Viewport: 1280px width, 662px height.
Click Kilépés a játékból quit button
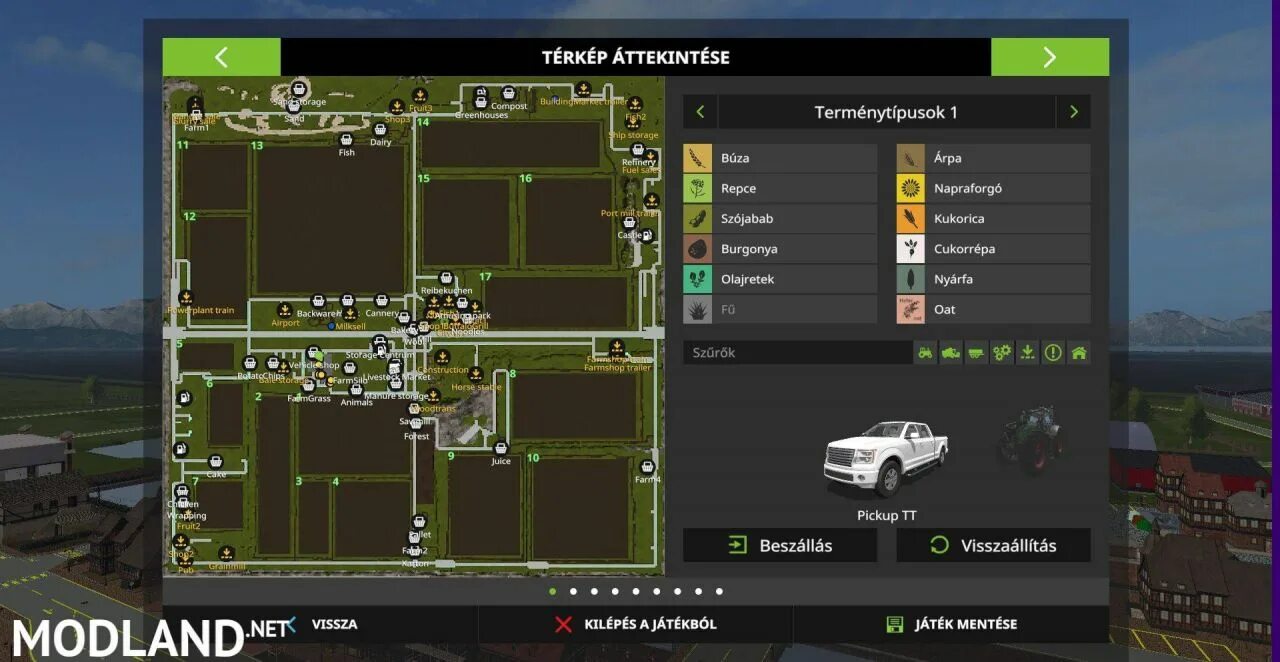coord(635,624)
